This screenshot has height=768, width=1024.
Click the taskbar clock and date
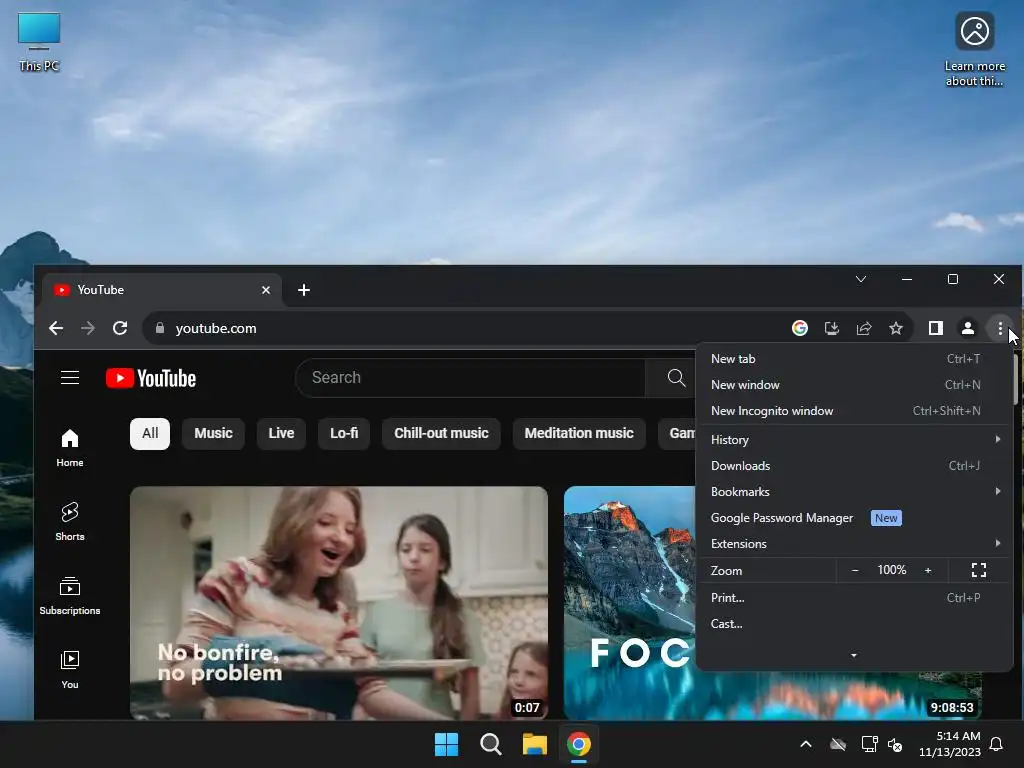pos(950,744)
